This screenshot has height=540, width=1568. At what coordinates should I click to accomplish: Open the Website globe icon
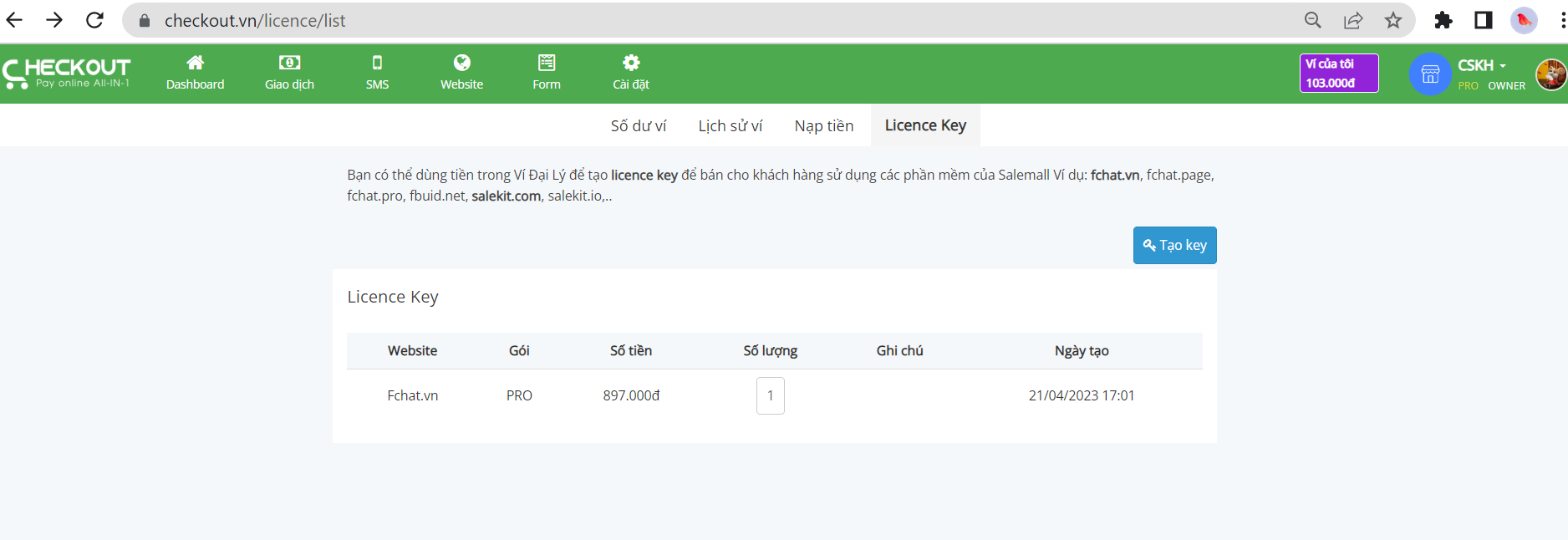pos(462,63)
